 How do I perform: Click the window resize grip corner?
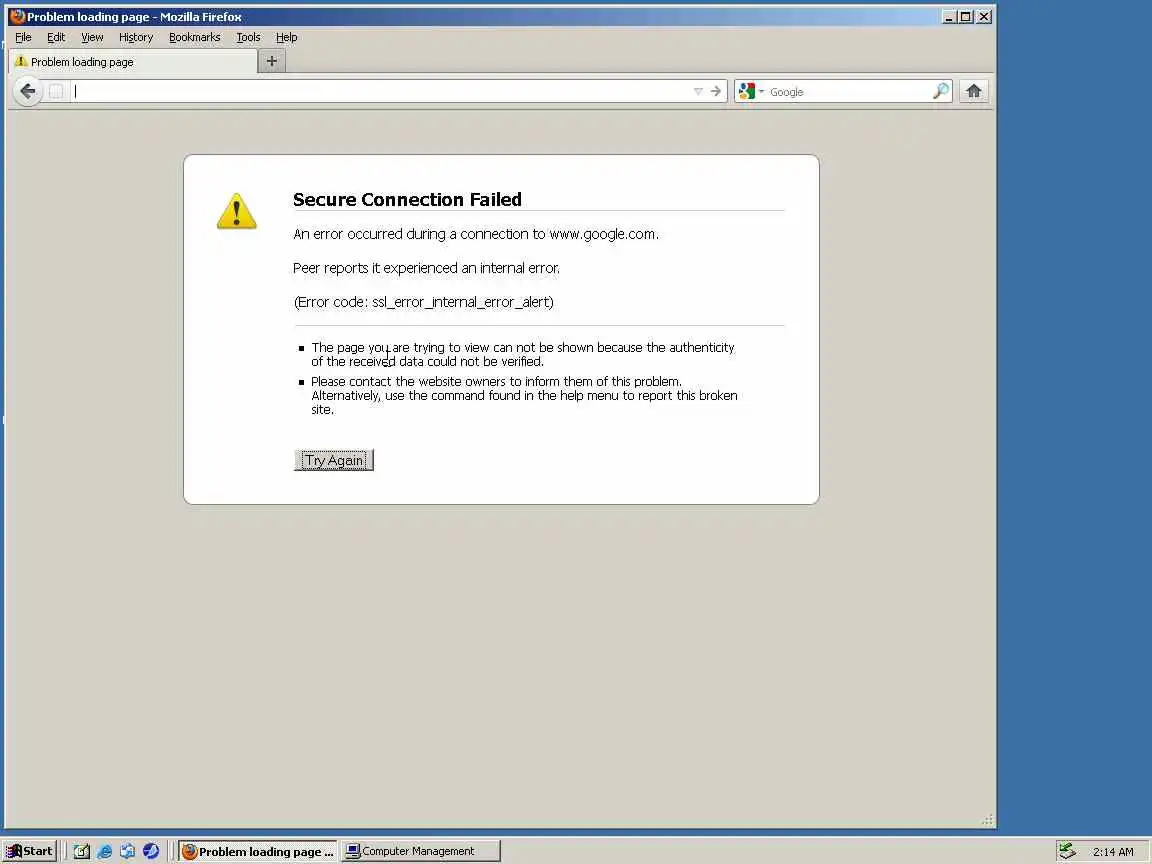(987, 820)
